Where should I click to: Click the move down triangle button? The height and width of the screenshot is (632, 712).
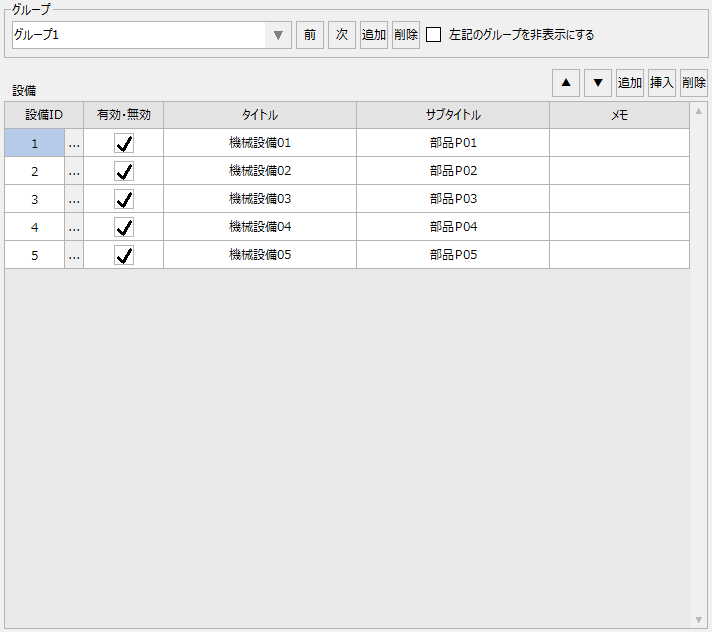(598, 83)
